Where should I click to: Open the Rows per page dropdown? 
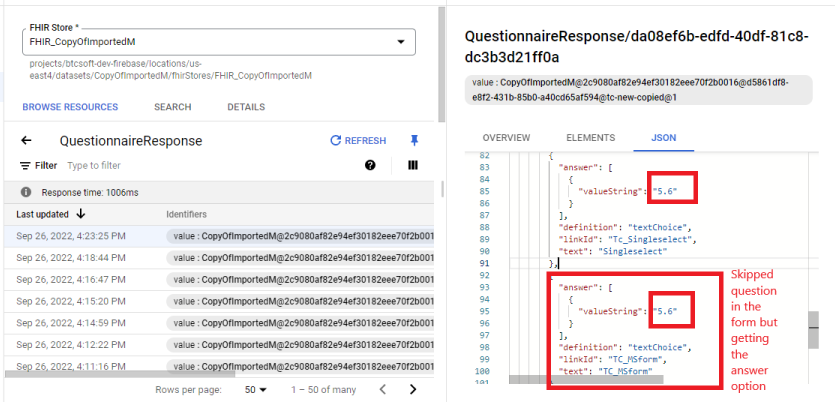[255, 389]
